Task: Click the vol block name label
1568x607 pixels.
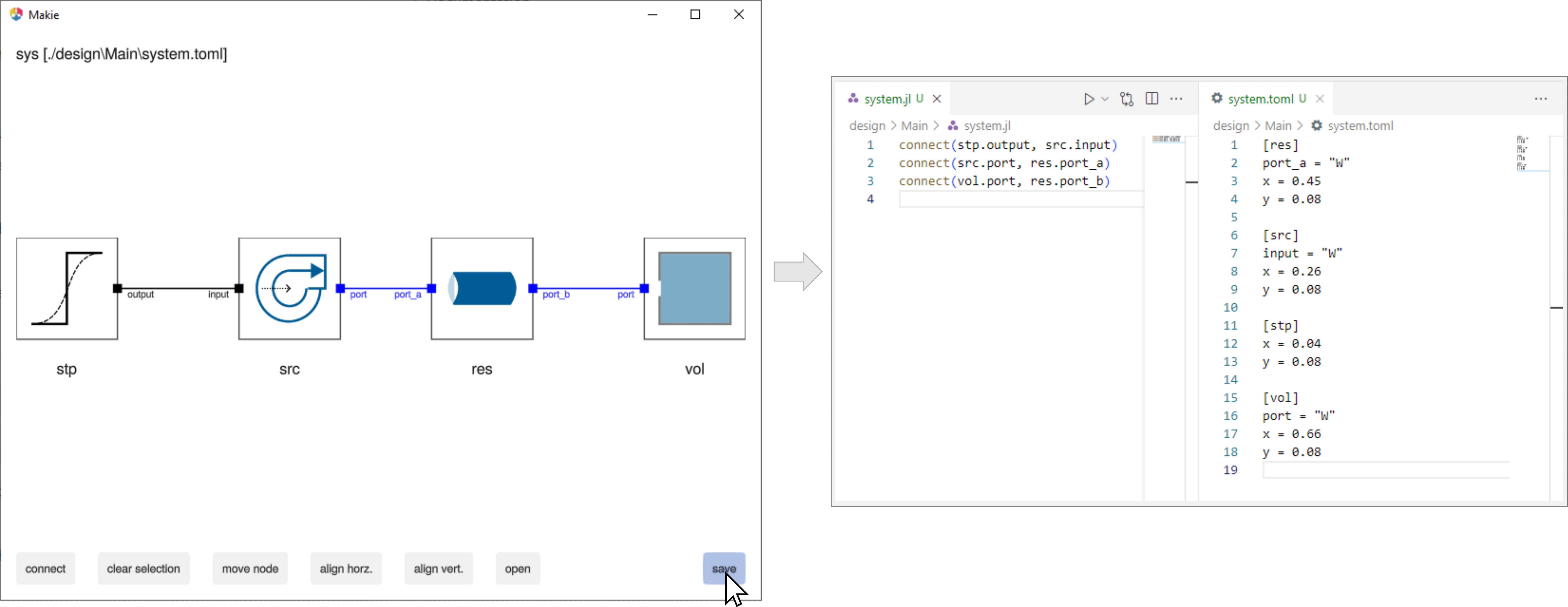Action: tap(694, 369)
